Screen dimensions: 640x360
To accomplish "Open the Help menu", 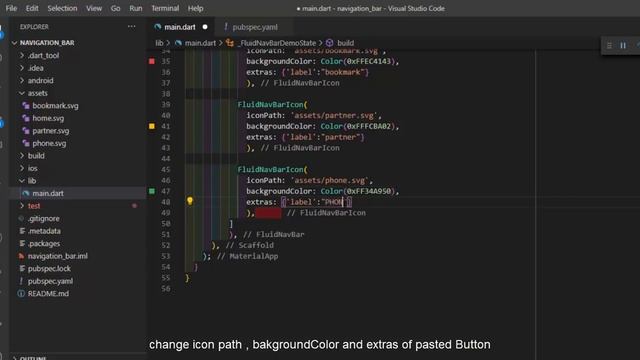I will pos(196,8).
